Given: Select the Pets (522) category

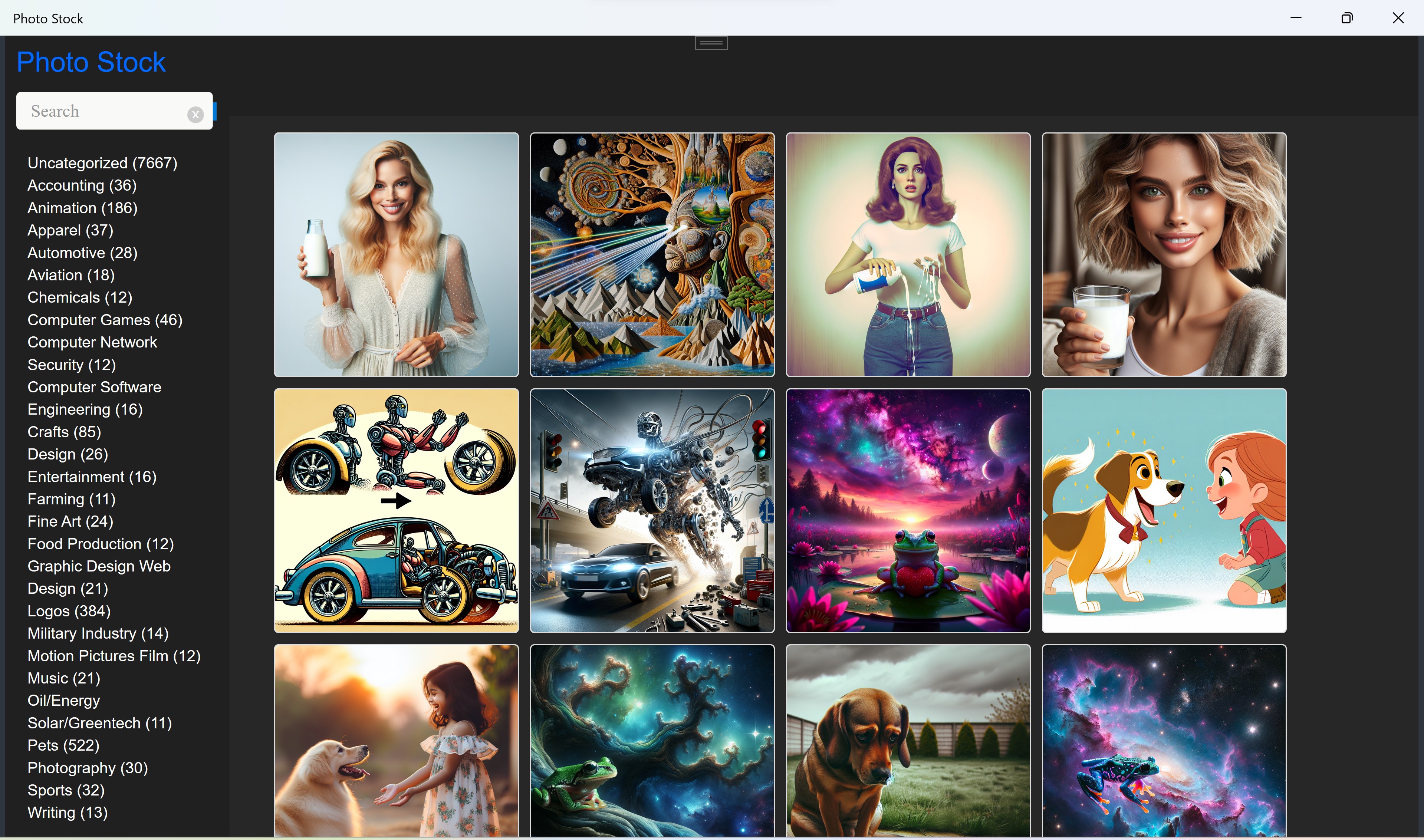Looking at the screenshot, I should pos(63,745).
